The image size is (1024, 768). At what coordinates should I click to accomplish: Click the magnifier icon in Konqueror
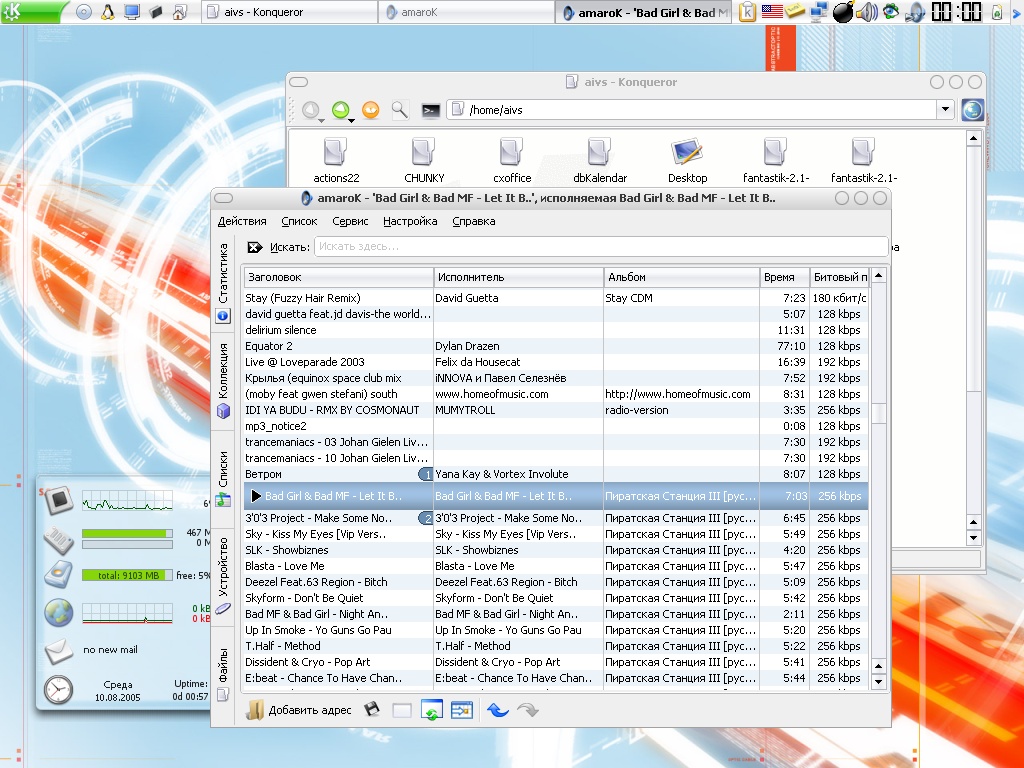coord(400,110)
